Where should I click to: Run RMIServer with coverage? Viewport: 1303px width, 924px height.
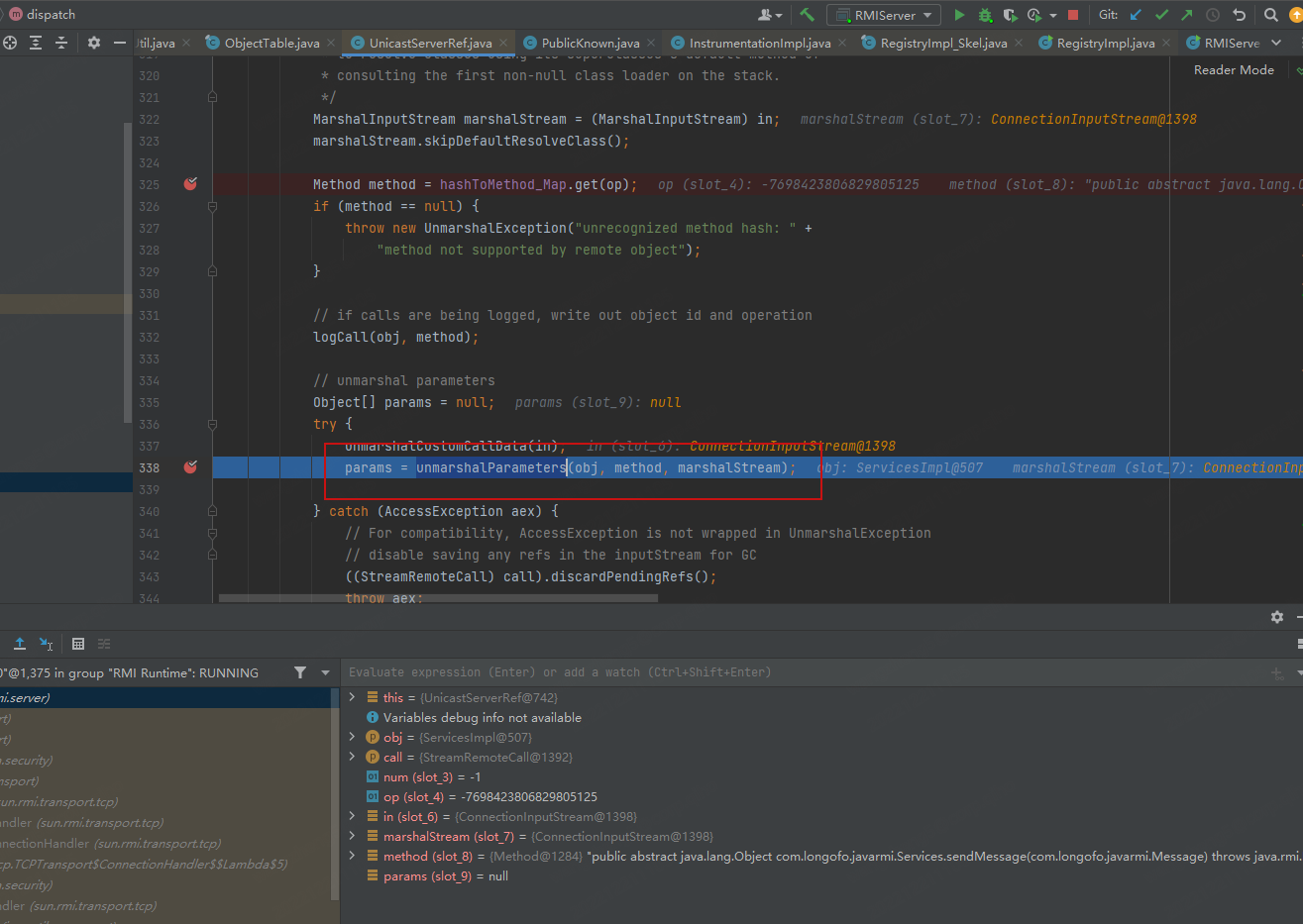(x=1010, y=15)
